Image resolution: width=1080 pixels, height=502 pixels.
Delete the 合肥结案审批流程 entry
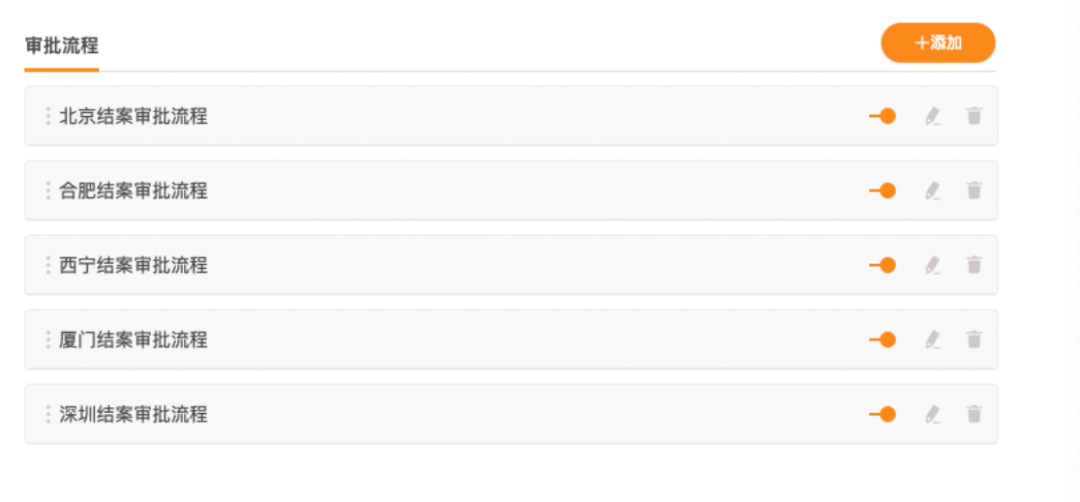(974, 190)
